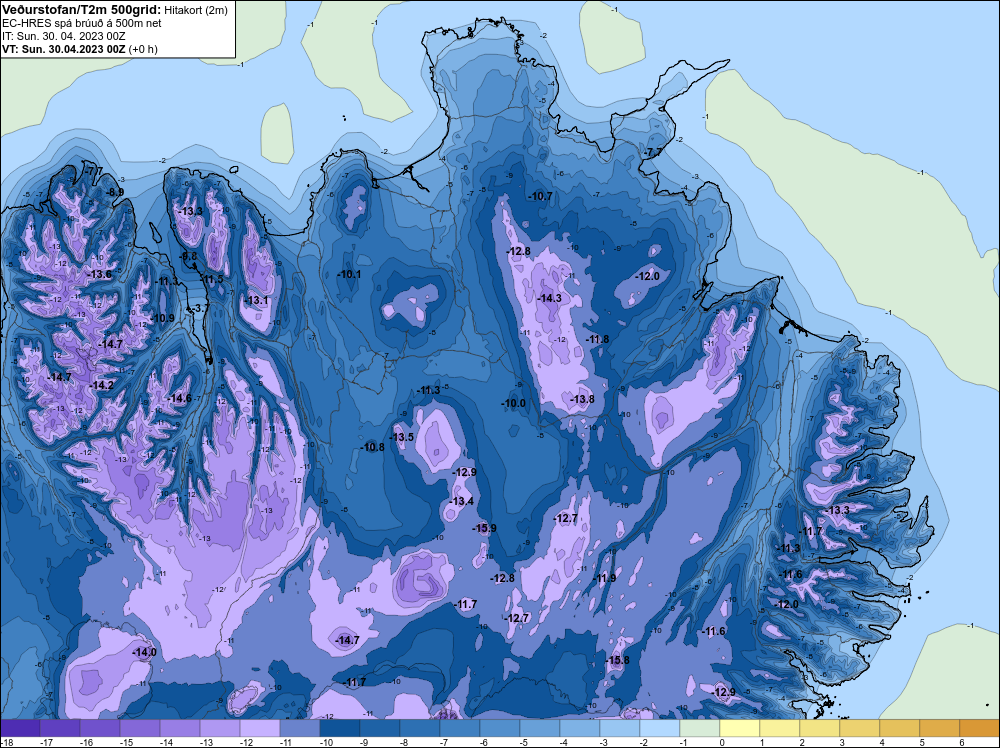Click the -14.6 temperature value on the map

(x=179, y=399)
